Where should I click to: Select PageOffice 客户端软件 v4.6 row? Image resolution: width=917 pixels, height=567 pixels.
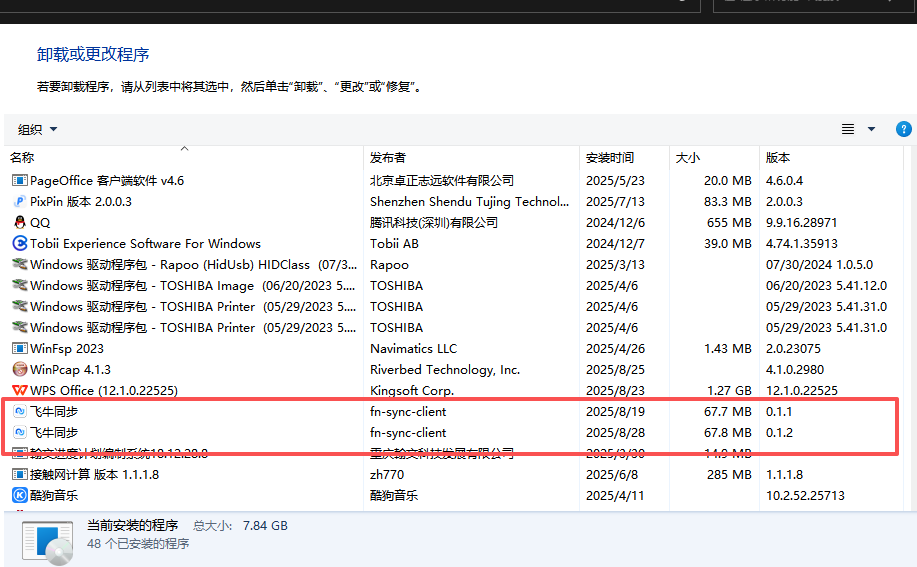107,181
